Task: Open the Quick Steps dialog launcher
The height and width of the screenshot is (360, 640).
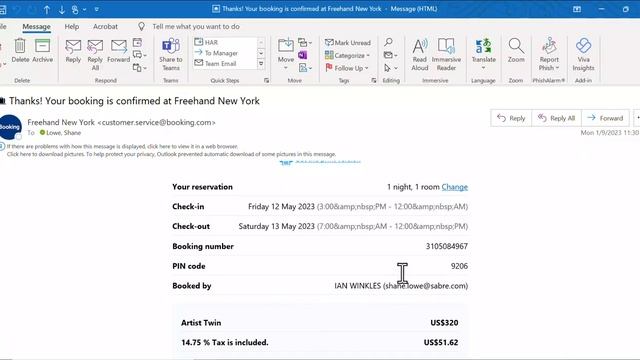Action: (x=267, y=80)
